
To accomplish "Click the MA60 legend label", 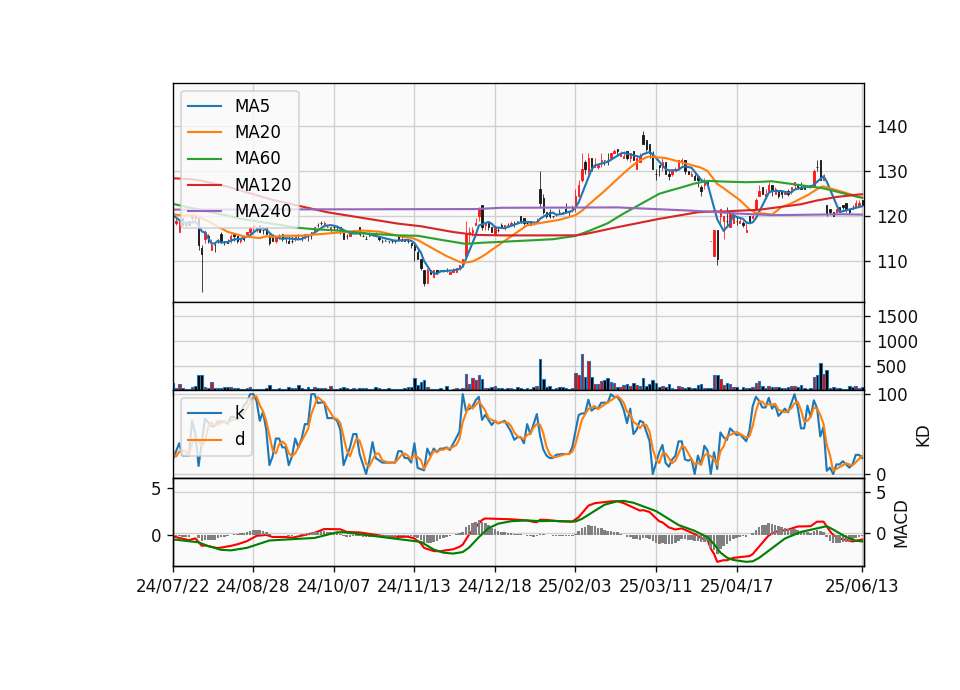I will click(x=257, y=159).
